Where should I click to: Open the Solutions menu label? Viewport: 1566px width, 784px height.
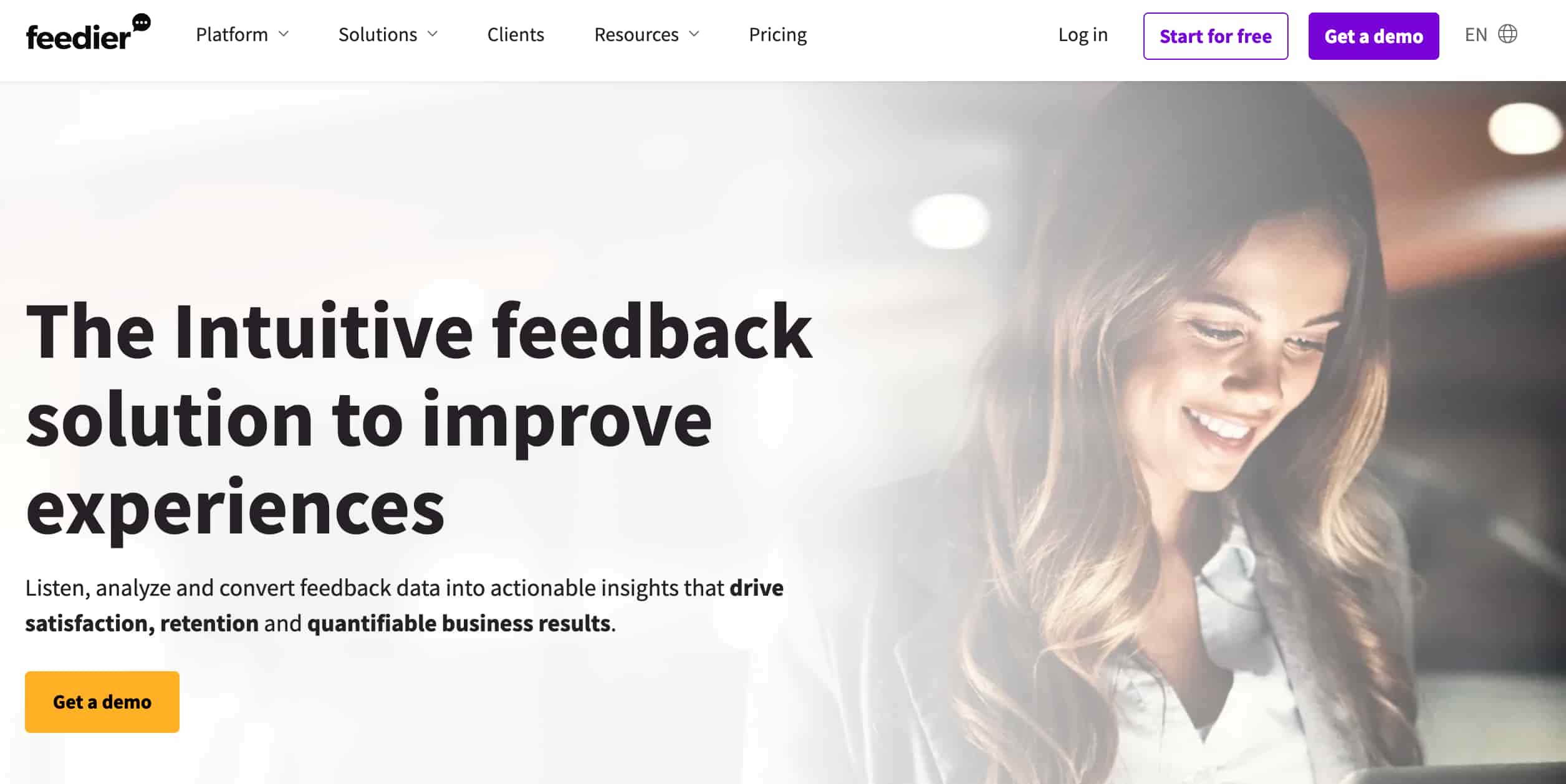pyautogui.click(x=378, y=34)
